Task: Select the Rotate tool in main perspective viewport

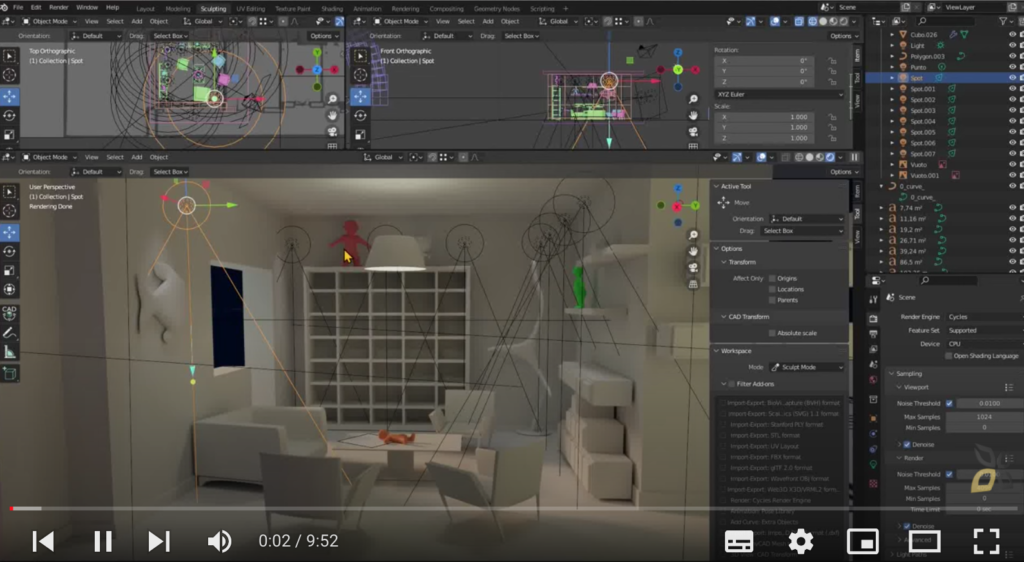Action: coord(9,251)
